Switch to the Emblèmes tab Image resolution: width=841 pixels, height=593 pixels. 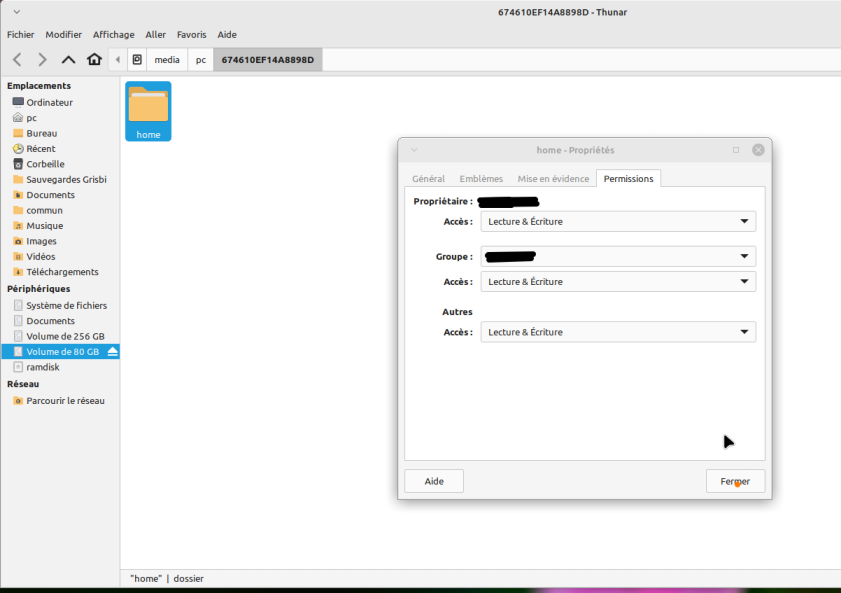[x=481, y=179]
